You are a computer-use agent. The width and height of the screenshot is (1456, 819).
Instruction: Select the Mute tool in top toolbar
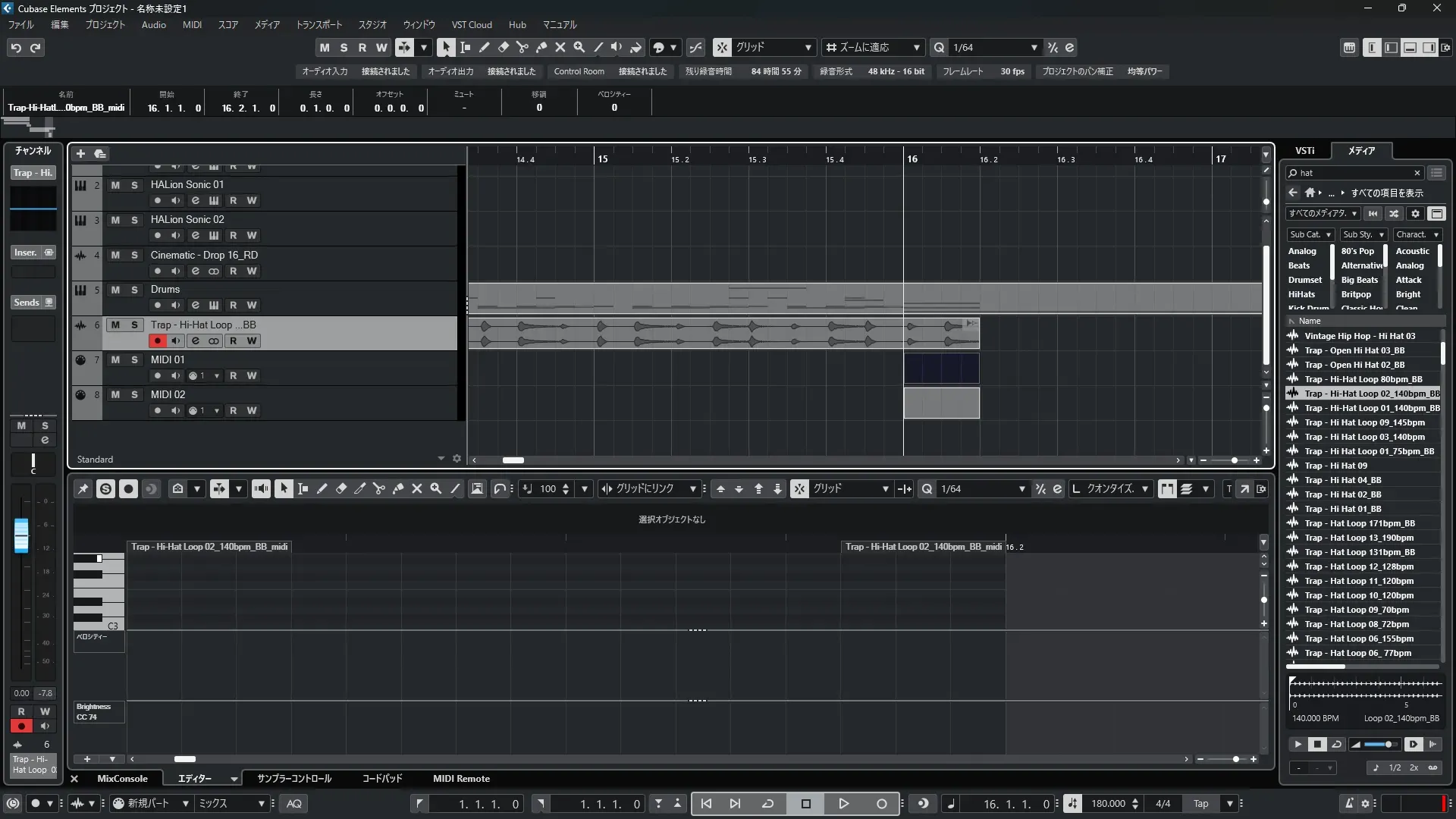tap(560, 47)
